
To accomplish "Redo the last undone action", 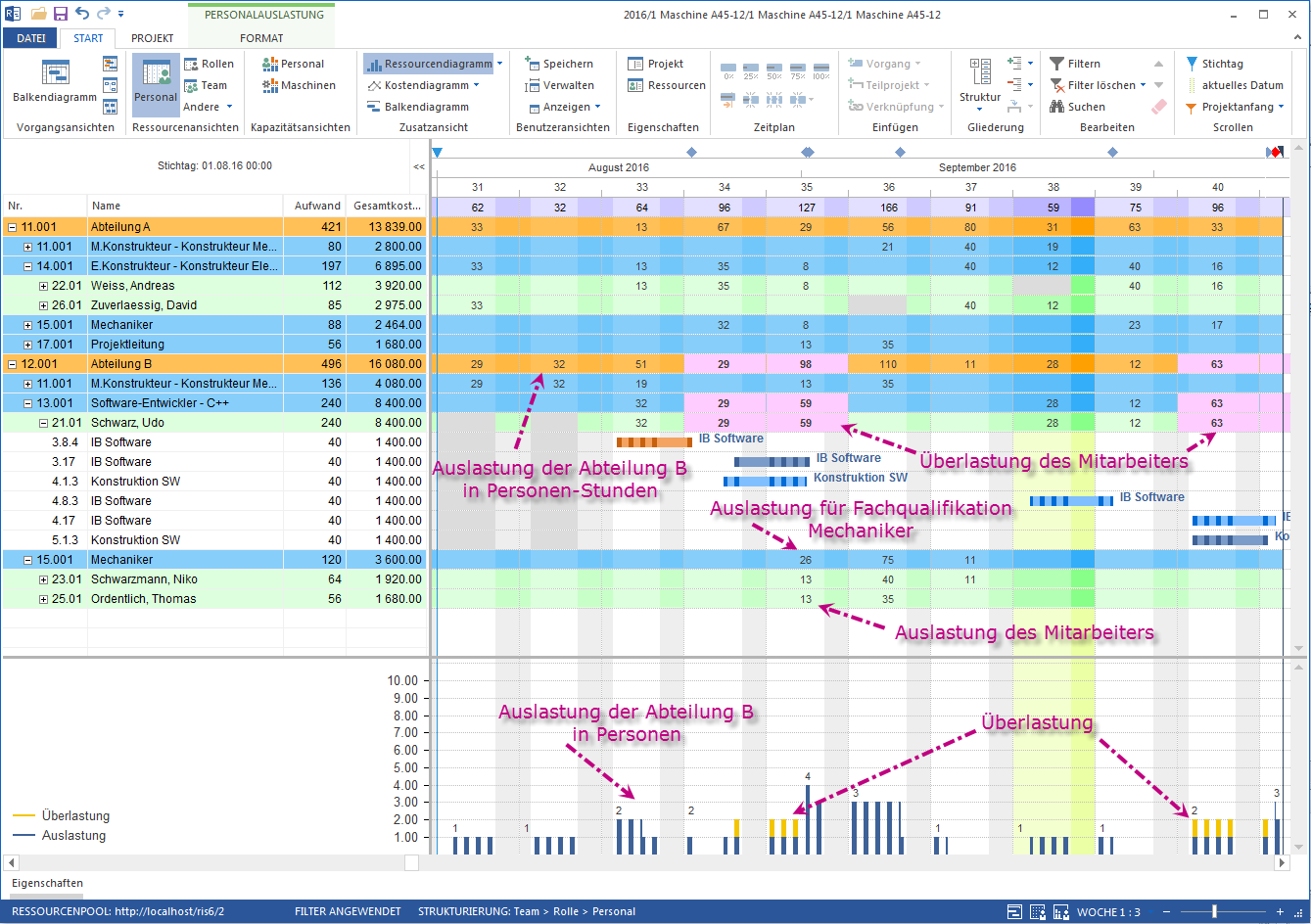I will [x=103, y=14].
